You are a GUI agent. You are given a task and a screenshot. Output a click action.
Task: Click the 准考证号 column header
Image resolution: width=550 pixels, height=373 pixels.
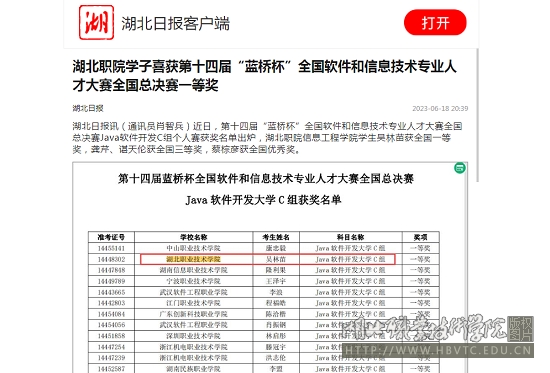click(x=111, y=237)
